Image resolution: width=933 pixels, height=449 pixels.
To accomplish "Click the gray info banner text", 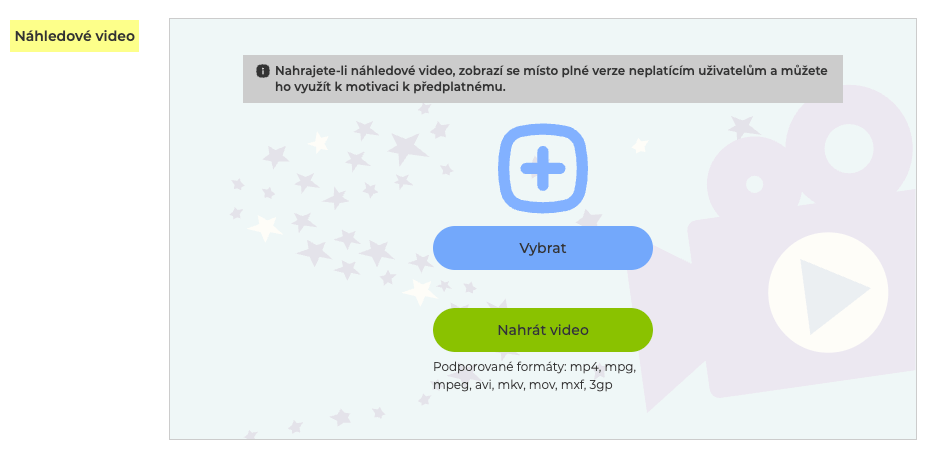I will [550, 78].
